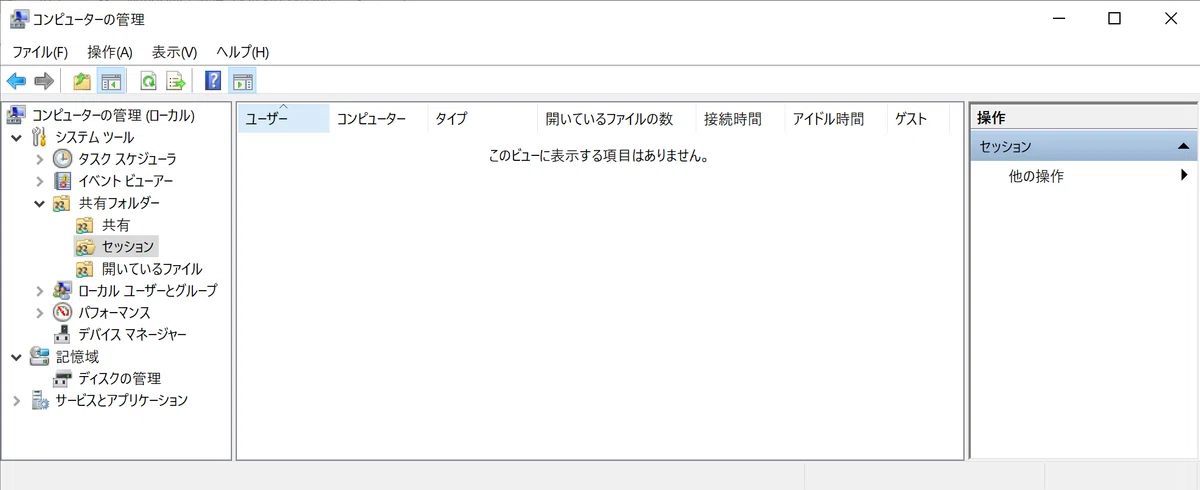
Task: Select 共有 under 共有フォルダー
Action: point(116,225)
